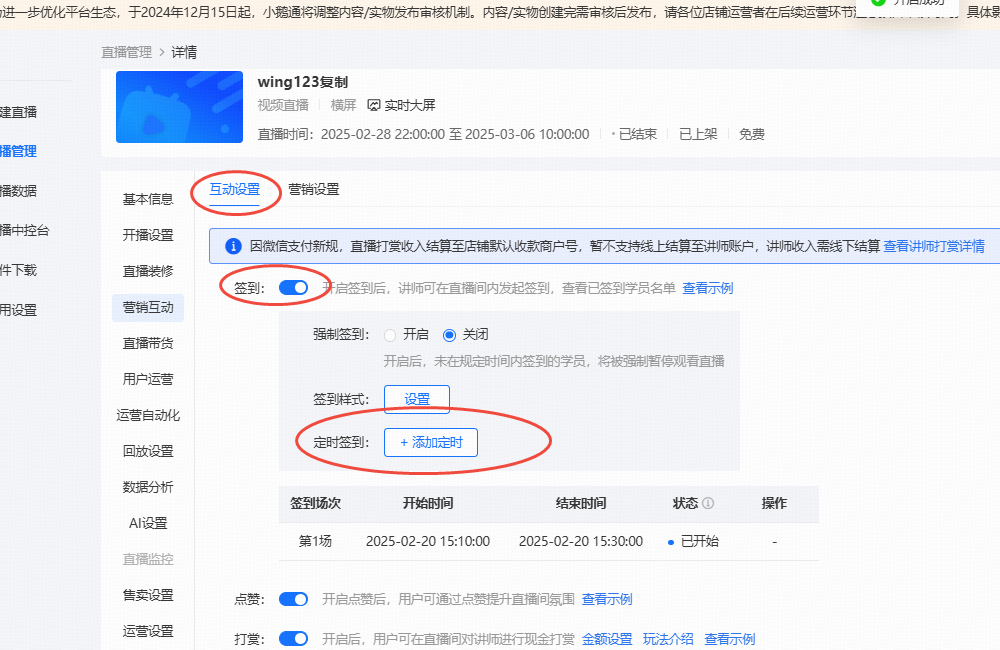Click the info icon beside 状态 column header

click(x=708, y=503)
